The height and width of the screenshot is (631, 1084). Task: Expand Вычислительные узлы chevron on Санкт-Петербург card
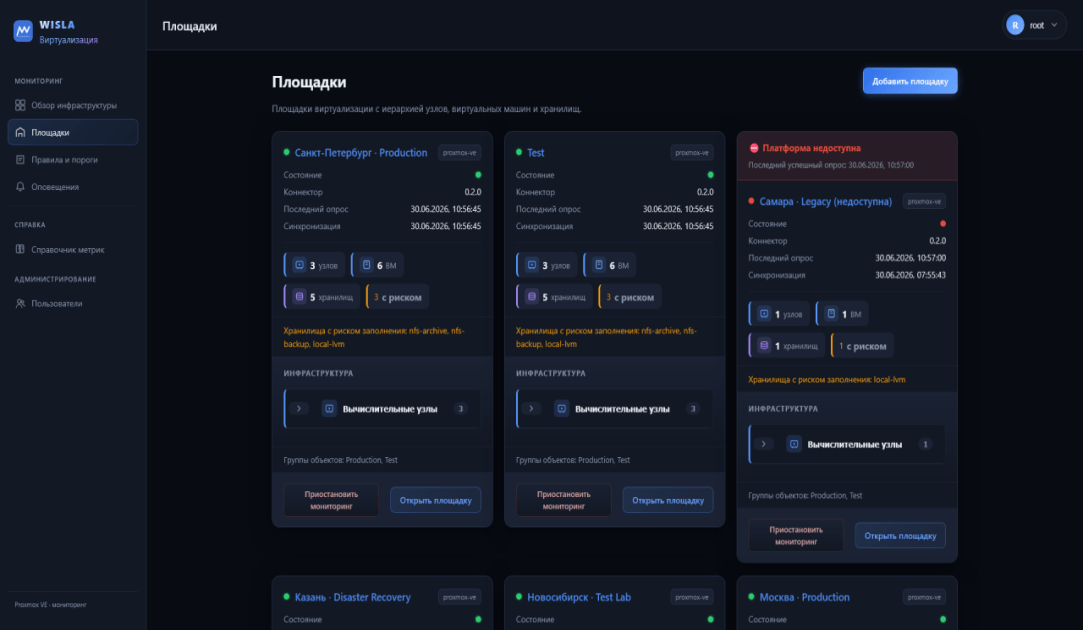click(x=299, y=408)
